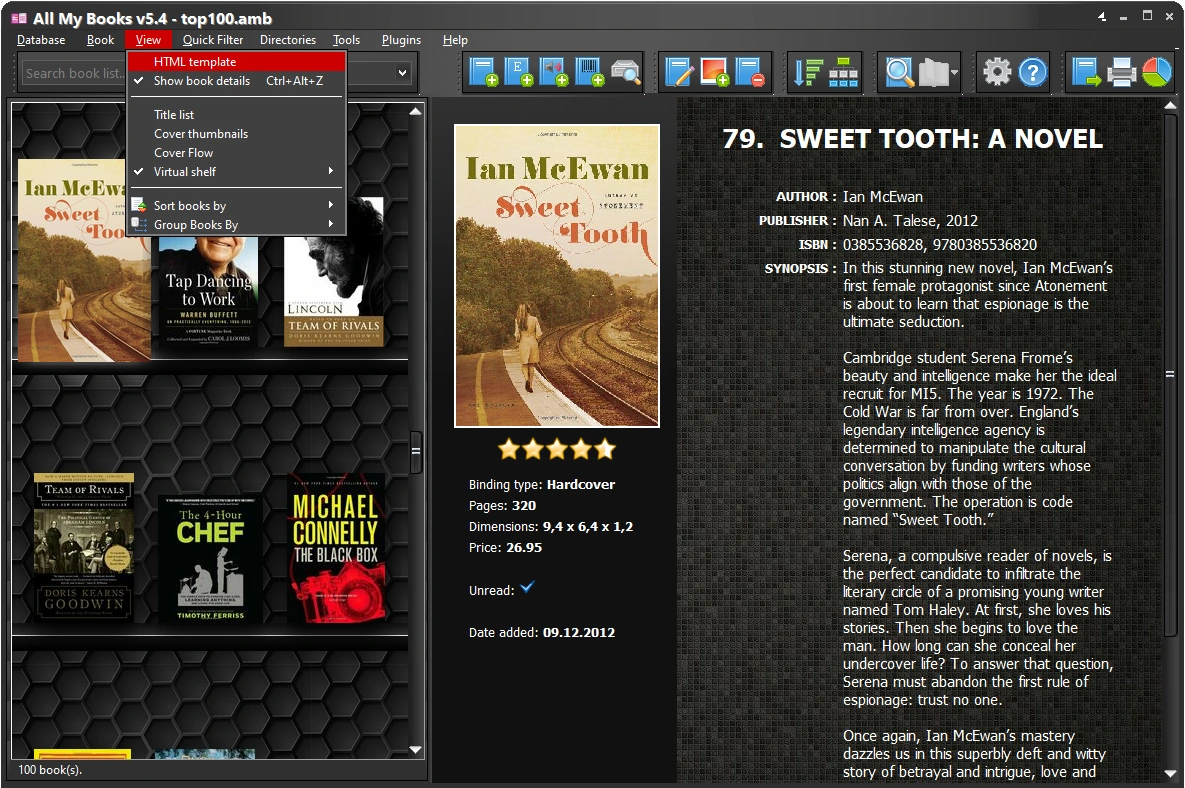Image resolution: width=1185 pixels, height=788 pixels.
Task: Click the Group books hierarchy icon
Action: (x=843, y=73)
